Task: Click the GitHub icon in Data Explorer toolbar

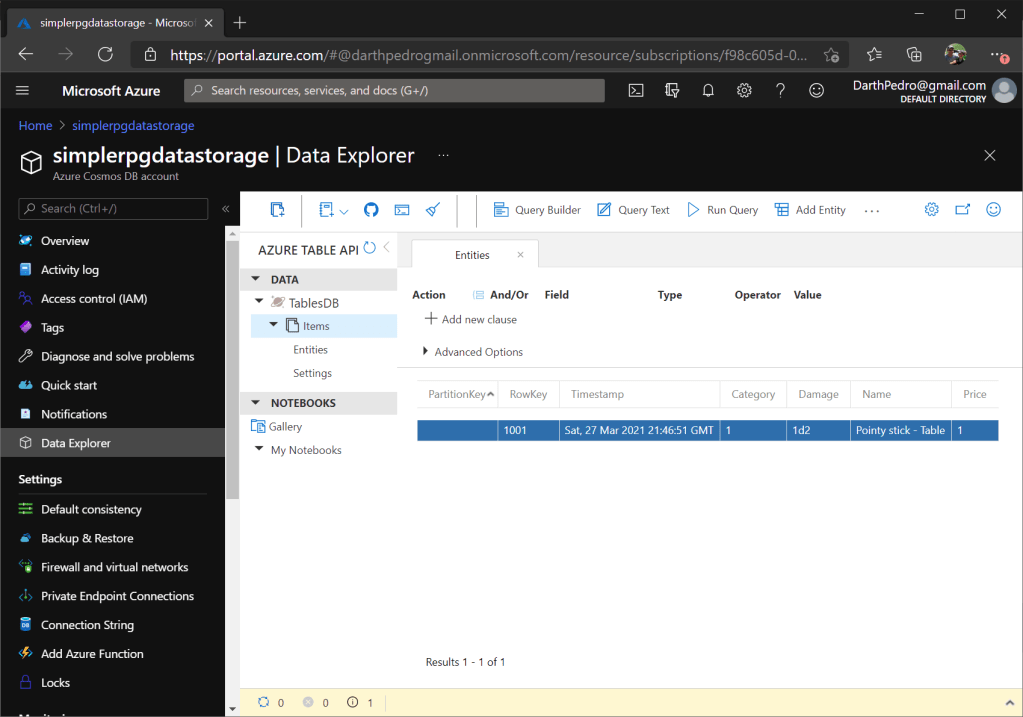Action: [371, 210]
